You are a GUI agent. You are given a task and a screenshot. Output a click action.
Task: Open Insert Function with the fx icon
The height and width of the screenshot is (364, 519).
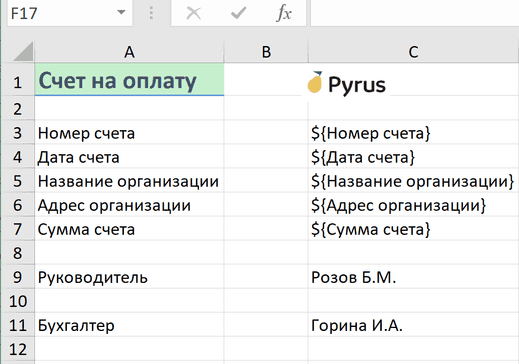(284, 13)
